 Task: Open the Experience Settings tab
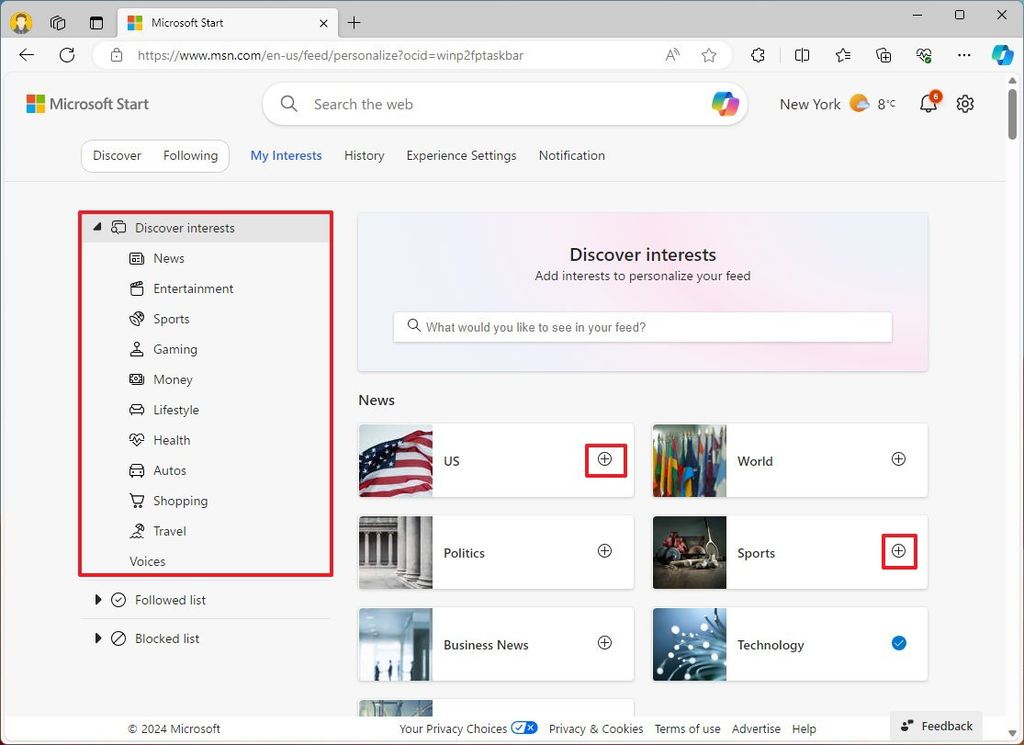coord(461,155)
